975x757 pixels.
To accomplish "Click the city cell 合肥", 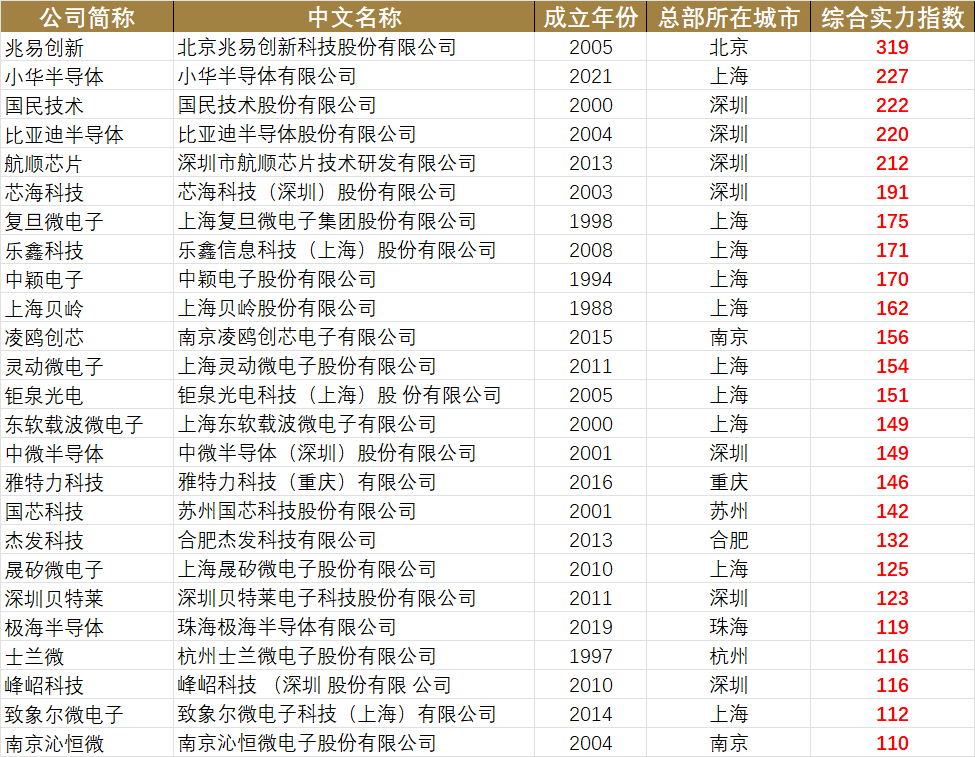I will click(728, 540).
